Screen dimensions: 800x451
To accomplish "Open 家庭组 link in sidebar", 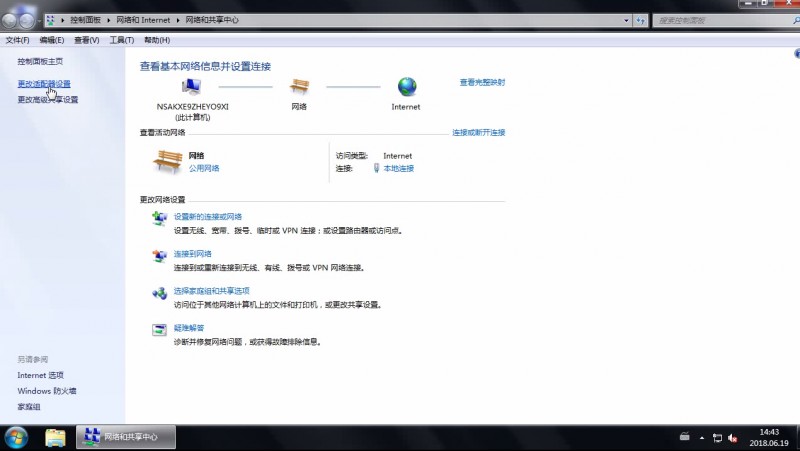I will (x=29, y=407).
